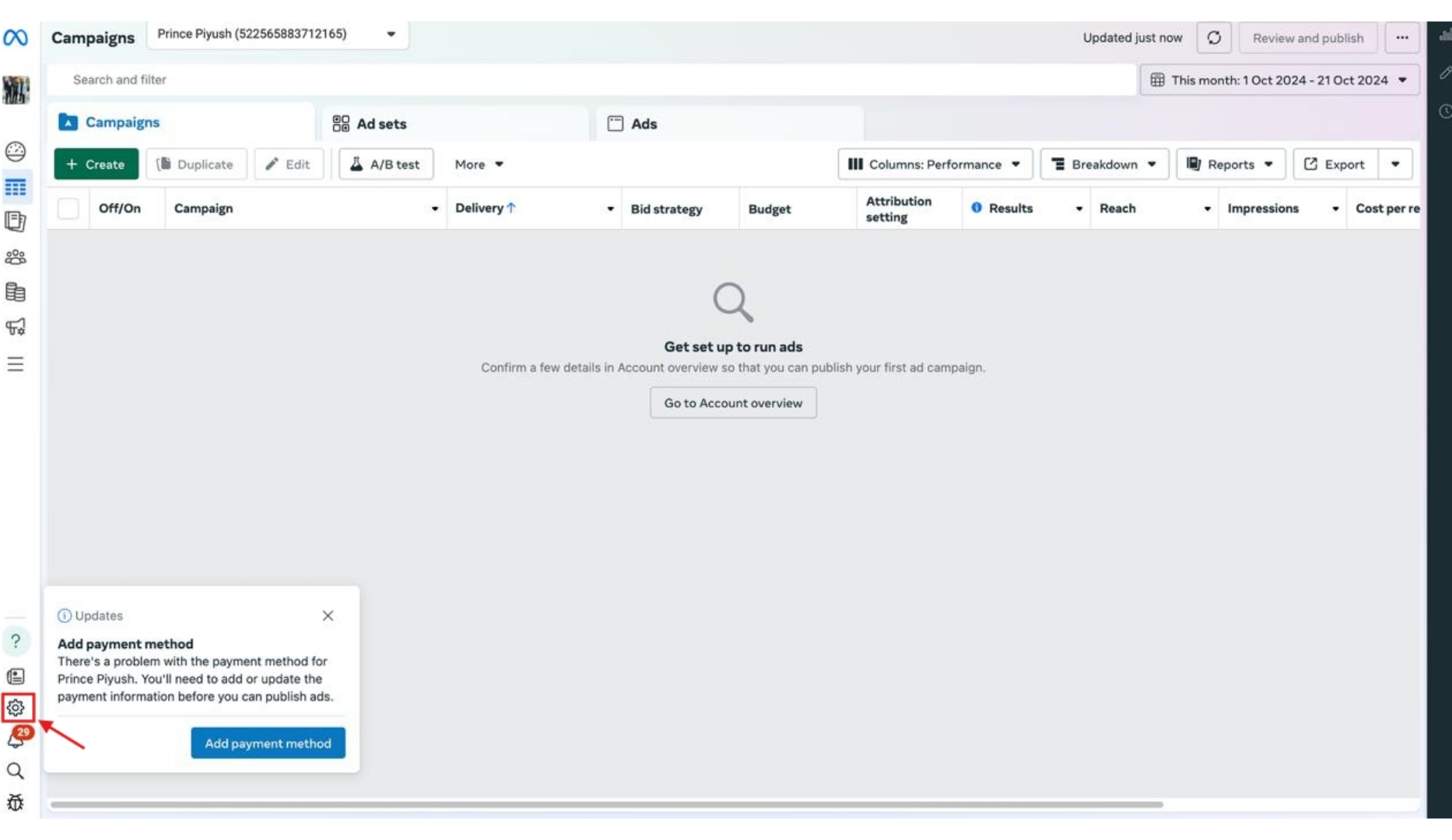Open the All Tools menu icon

pos(16,364)
